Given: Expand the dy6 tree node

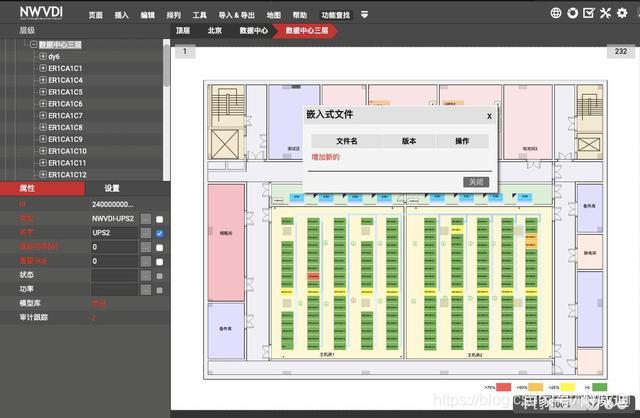Looking at the screenshot, I should [42, 56].
